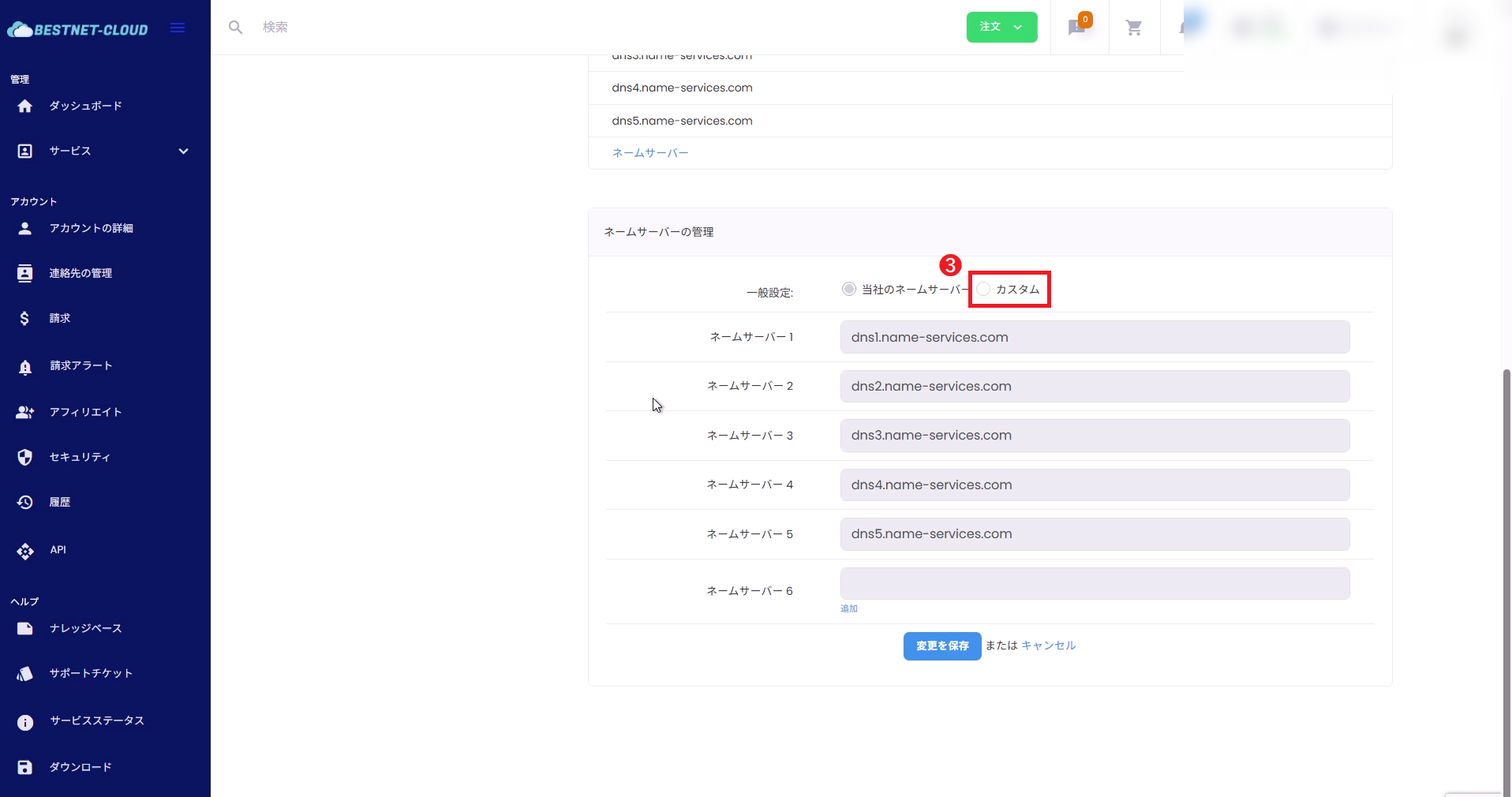Open the アフィリエイト menu item
This screenshot has width=1512, height=797.
point(85,412)
